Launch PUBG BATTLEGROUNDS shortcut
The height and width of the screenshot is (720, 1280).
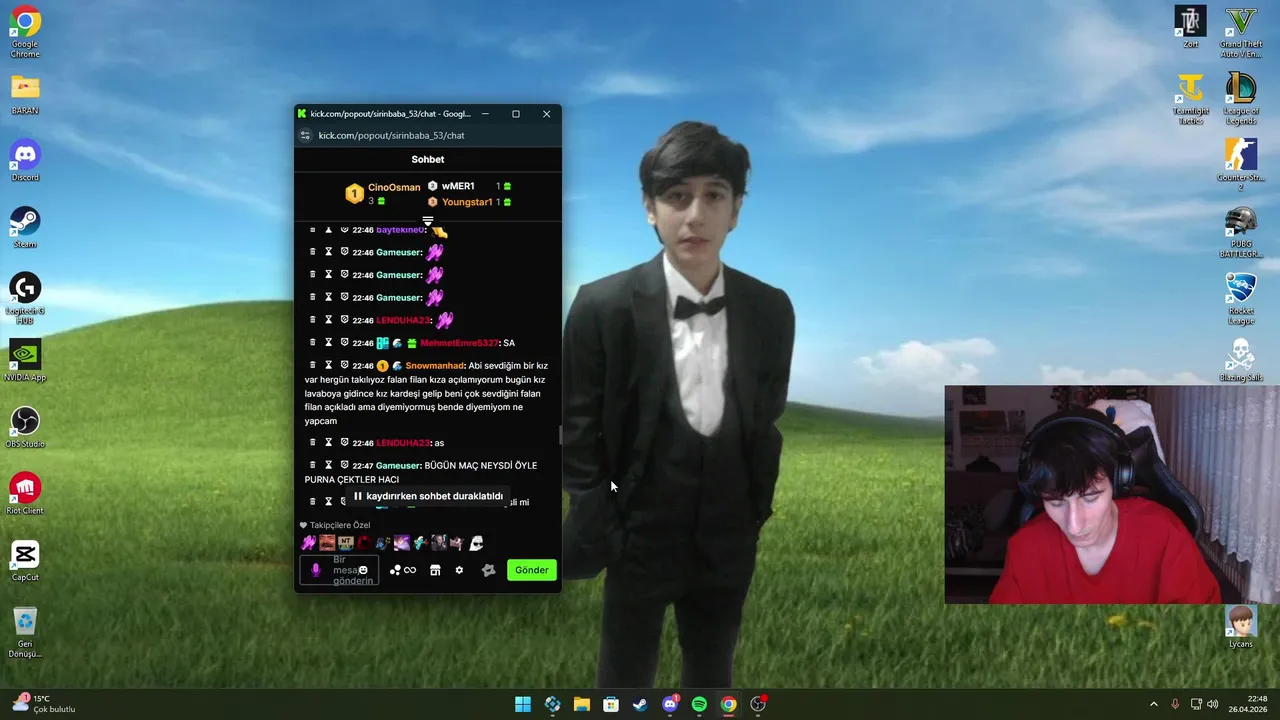[1240, 232]
